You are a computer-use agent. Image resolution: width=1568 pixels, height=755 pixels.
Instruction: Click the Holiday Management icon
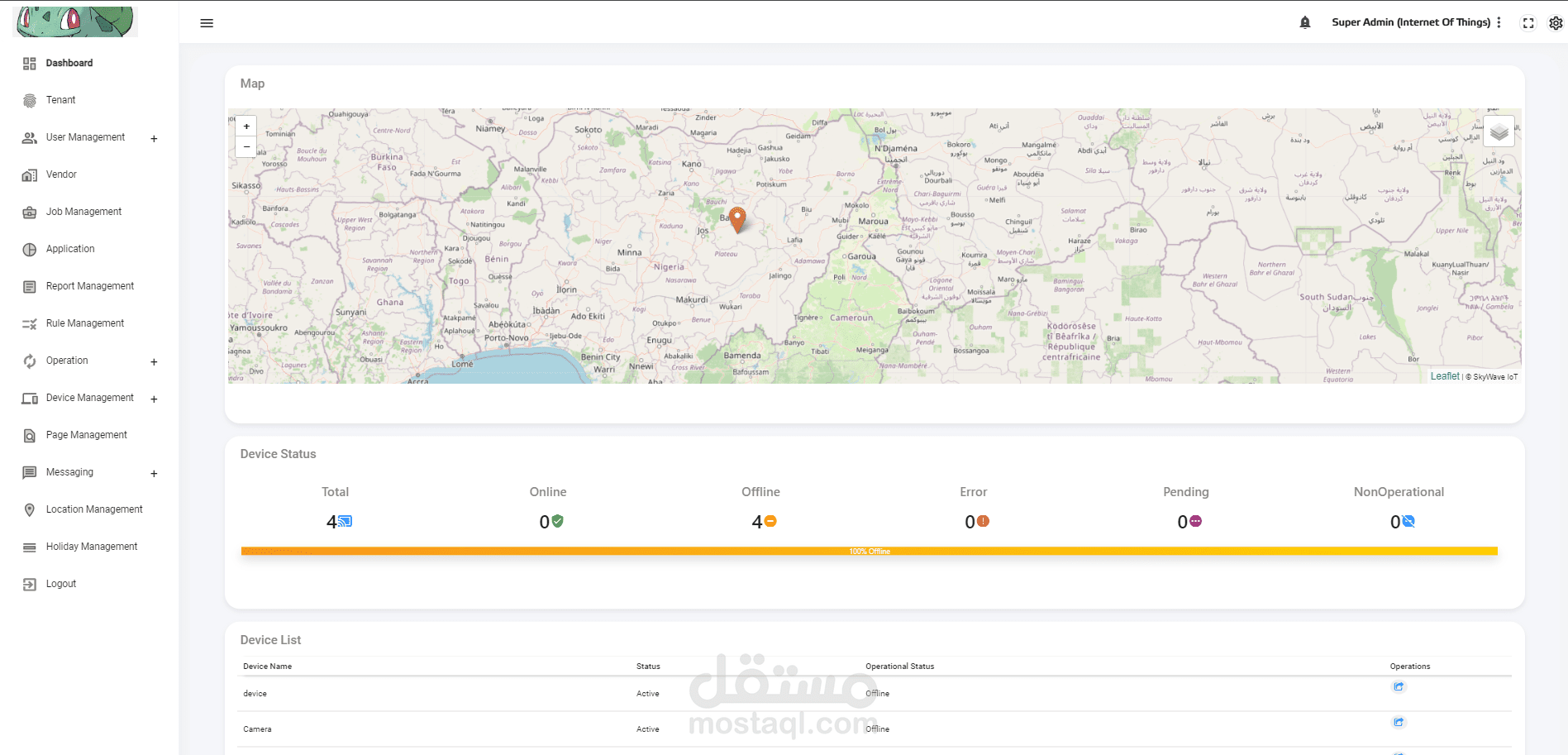(30, 547)
